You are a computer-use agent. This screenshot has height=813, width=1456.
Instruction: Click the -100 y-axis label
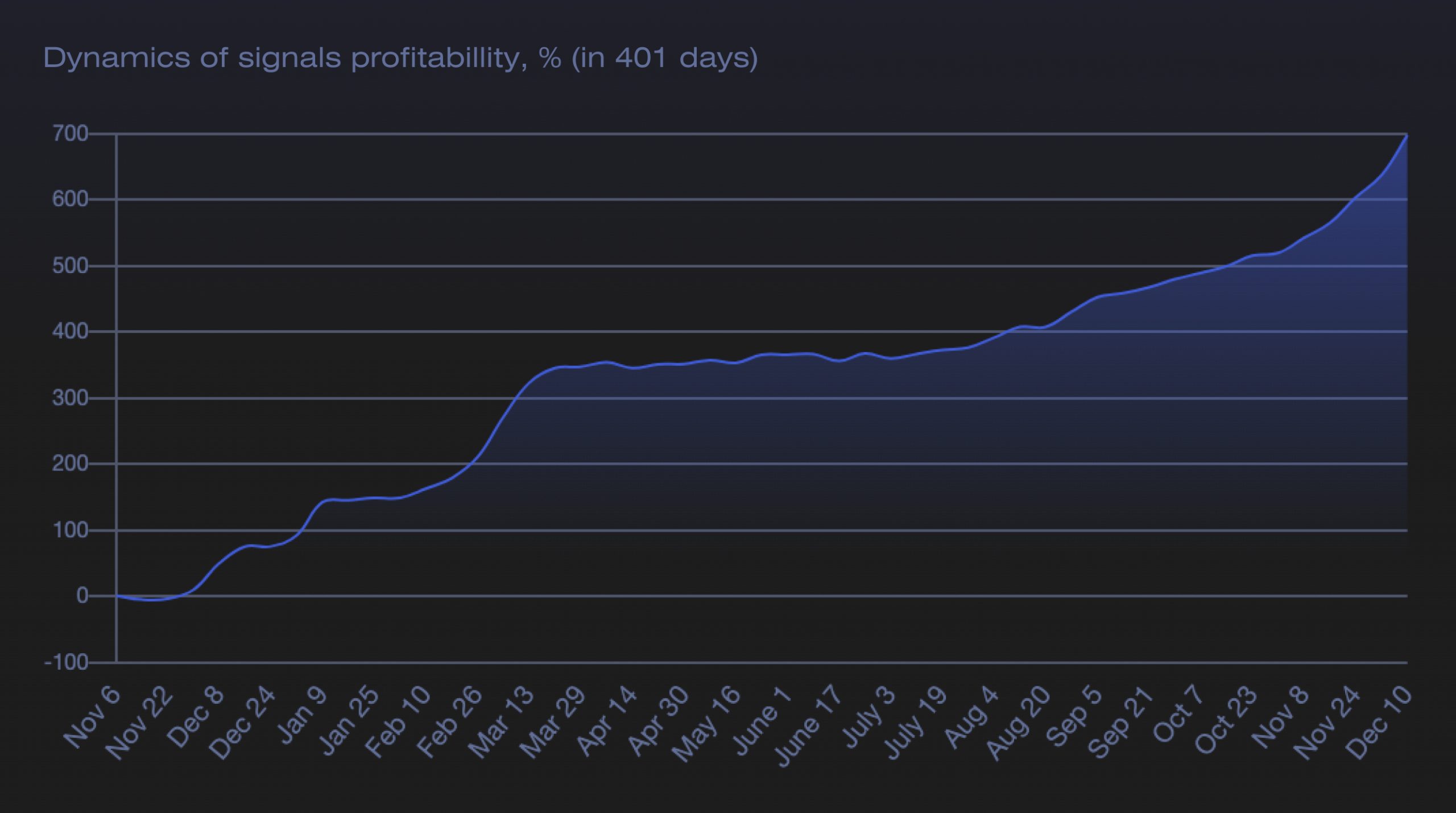coord(66,662)
